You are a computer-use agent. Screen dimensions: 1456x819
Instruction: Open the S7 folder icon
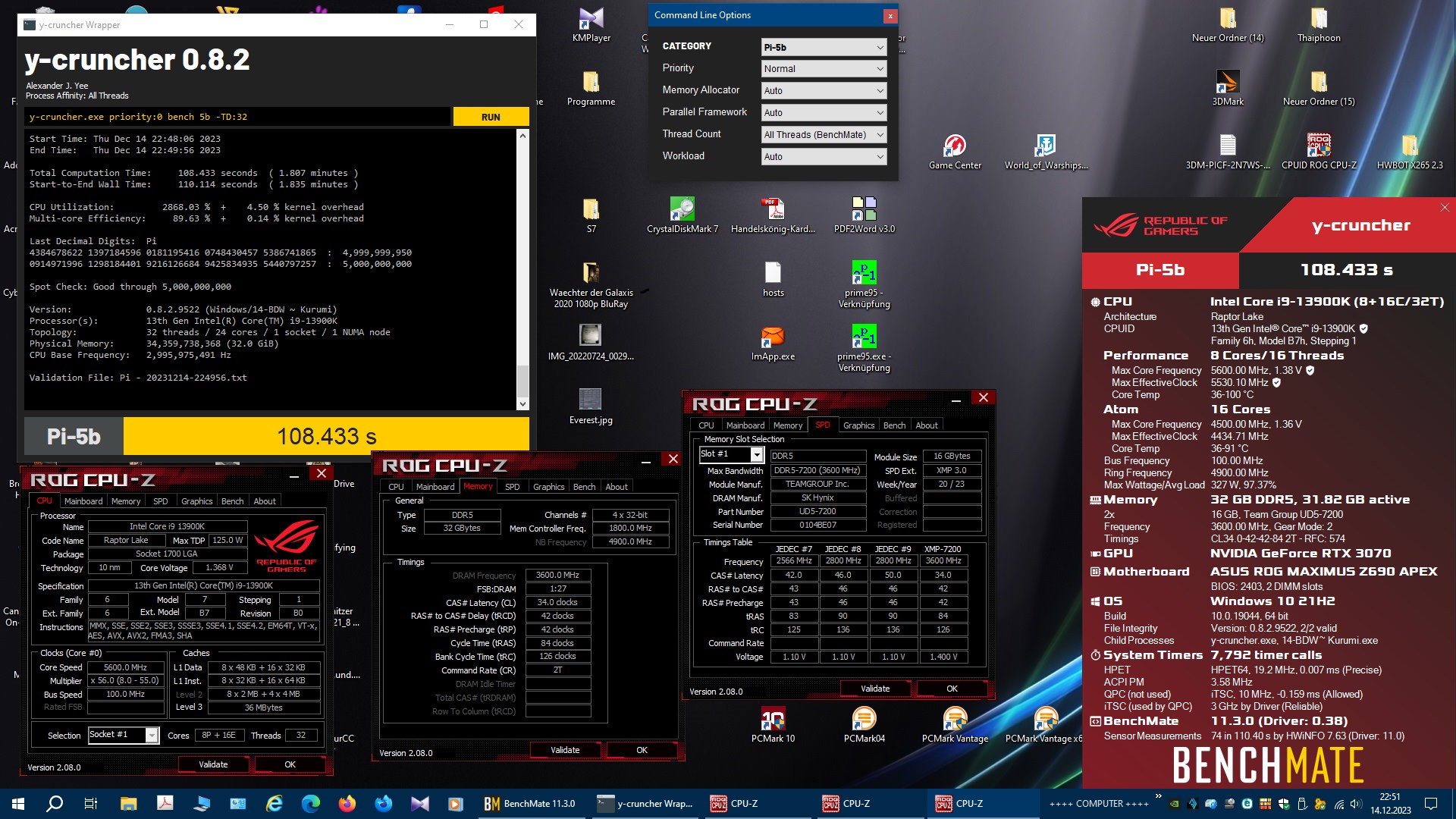[x=591, y=215]
